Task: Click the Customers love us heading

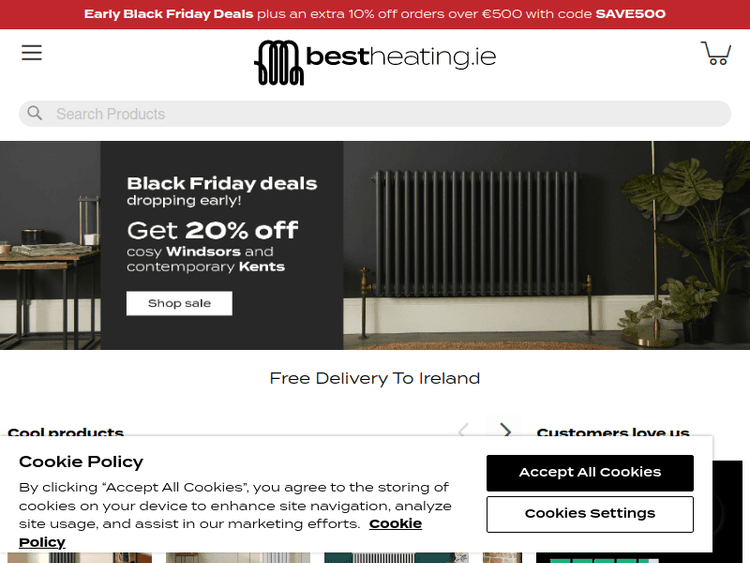Action: click(x=613, y=432)
